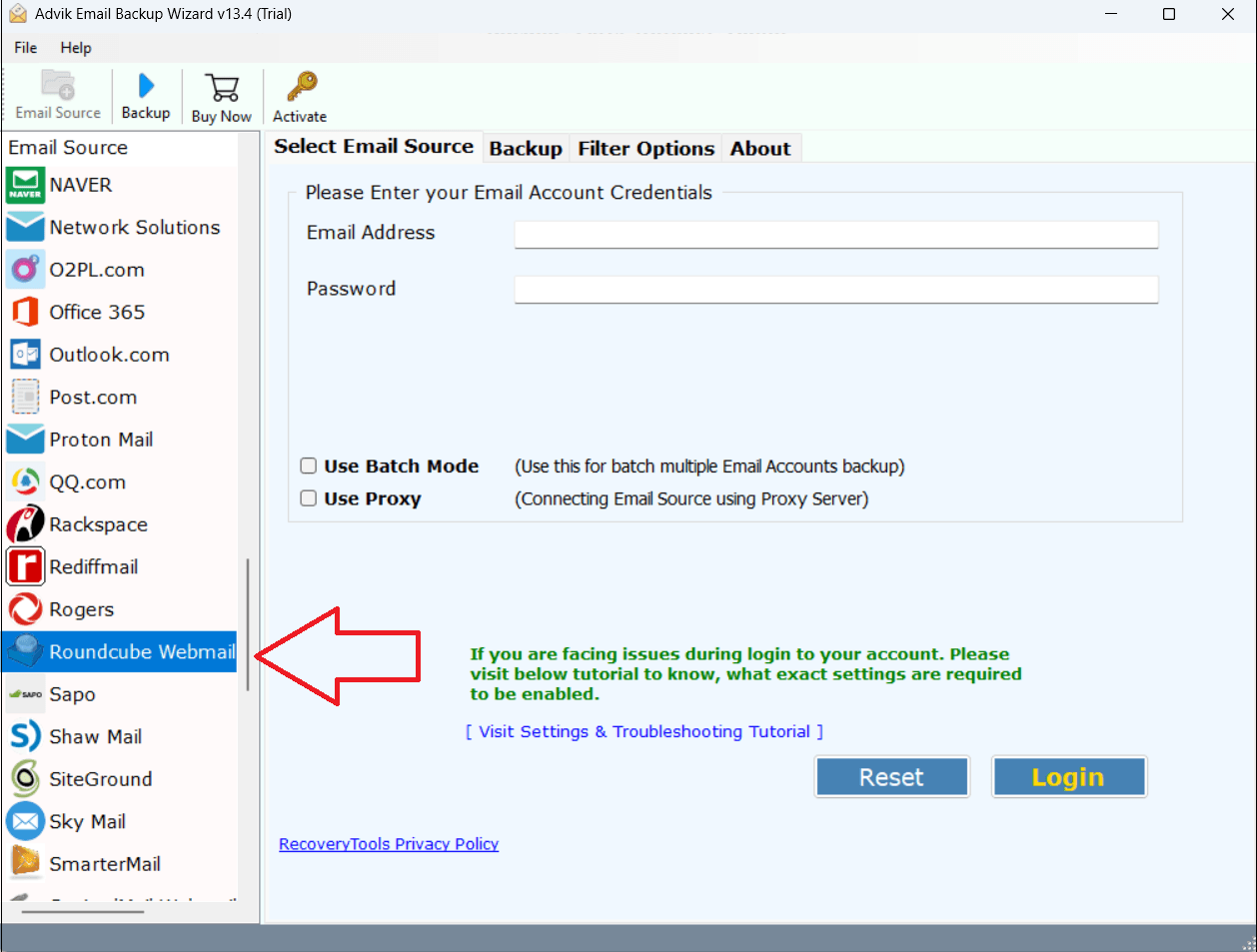The width and height of the screenshot is (1257, 952).
Task: Open Visit Settings & Troubleshooting Tutorial link
Action: [644, 731]
